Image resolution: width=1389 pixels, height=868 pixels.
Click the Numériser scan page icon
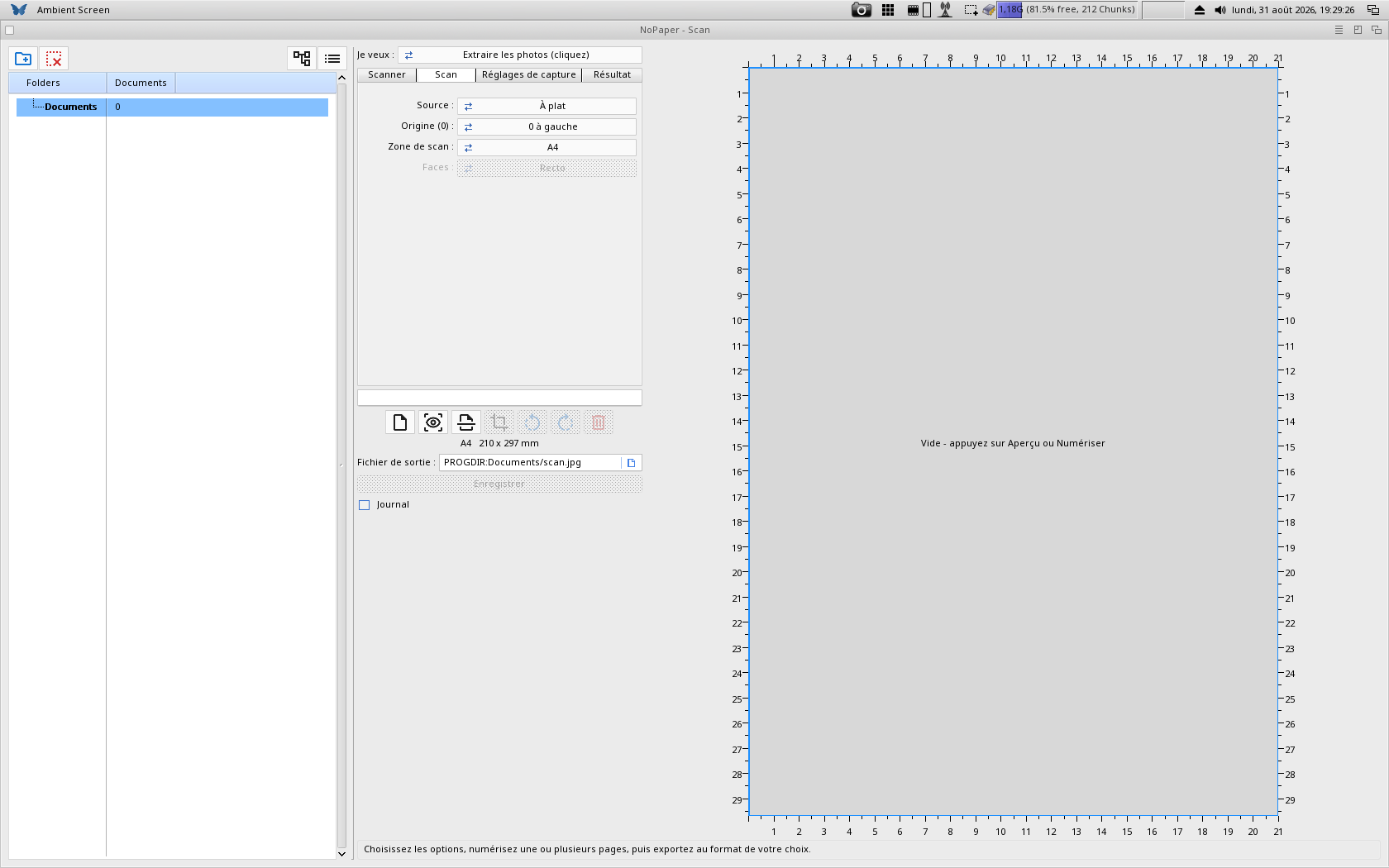click(x=466, y=422)
